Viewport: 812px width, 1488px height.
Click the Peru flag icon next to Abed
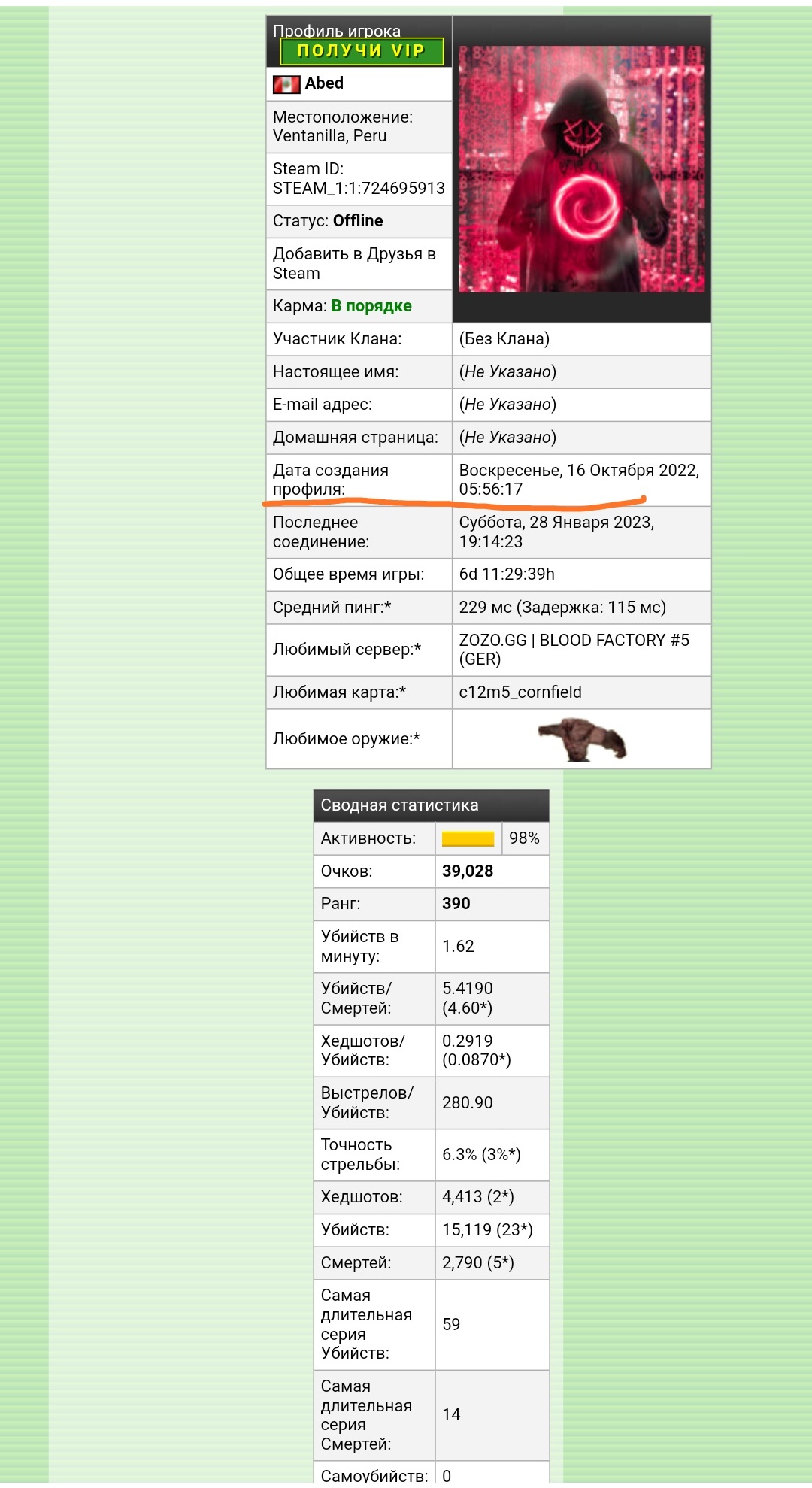tap(286, 84)
